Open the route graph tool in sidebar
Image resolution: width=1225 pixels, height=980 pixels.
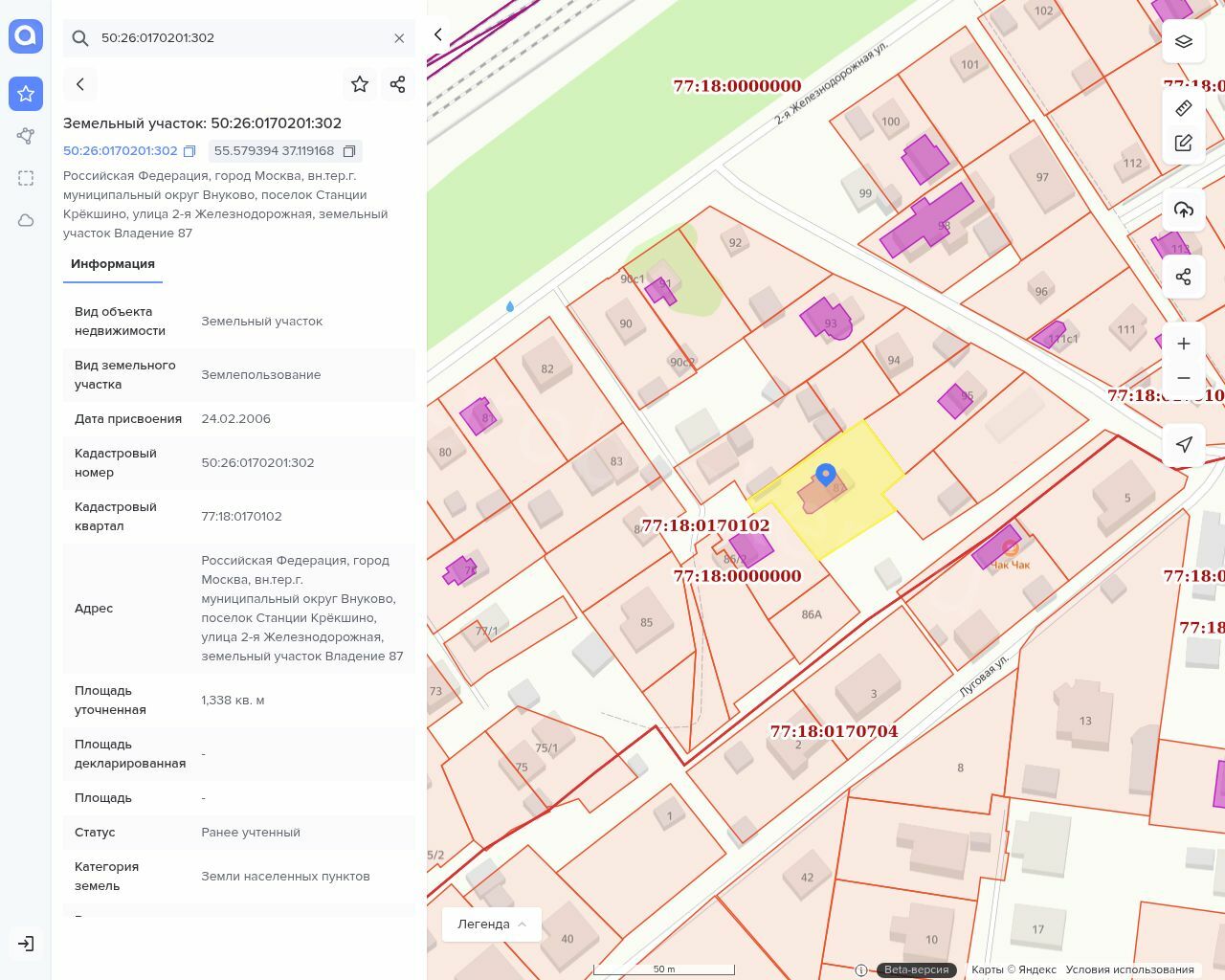pos(26,136)
